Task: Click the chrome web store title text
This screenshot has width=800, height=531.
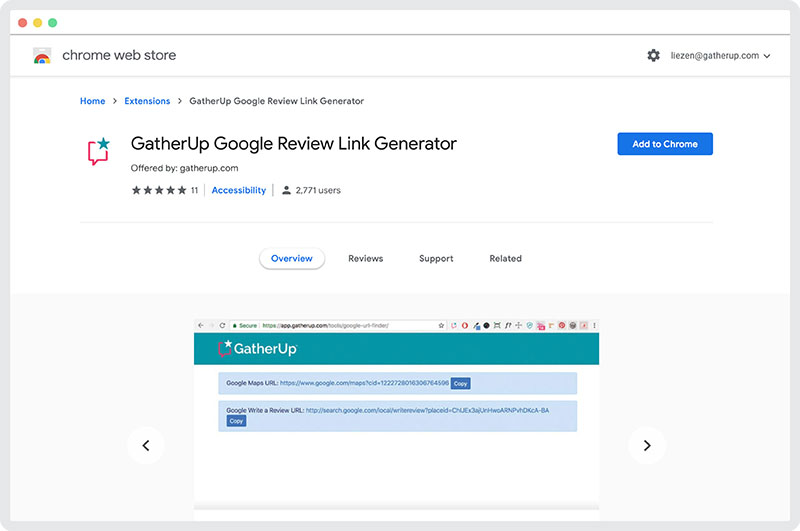Action: point(119,55)
